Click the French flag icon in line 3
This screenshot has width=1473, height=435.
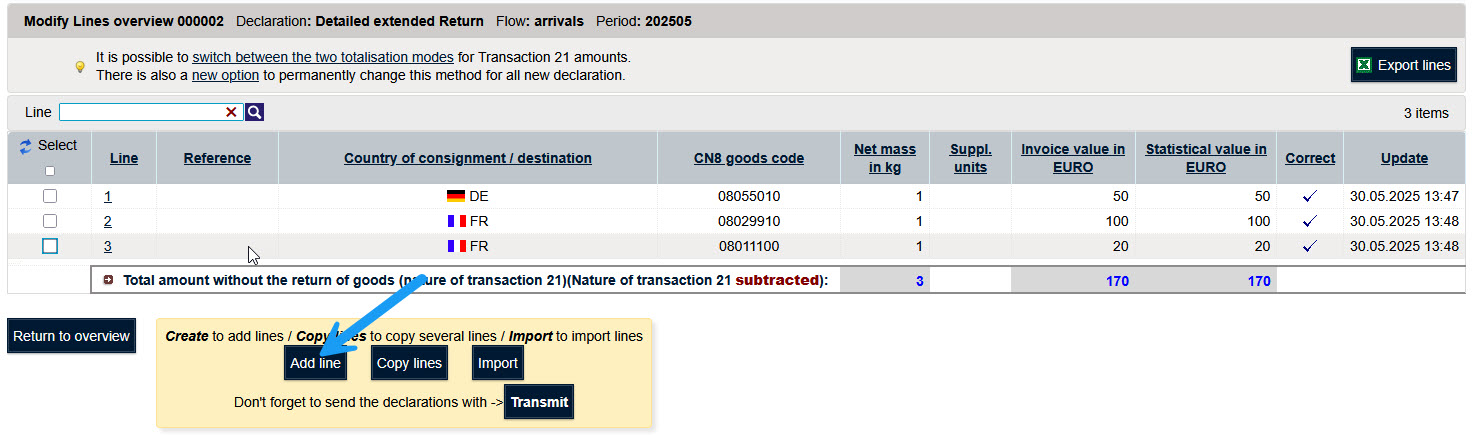coord(456,246)
